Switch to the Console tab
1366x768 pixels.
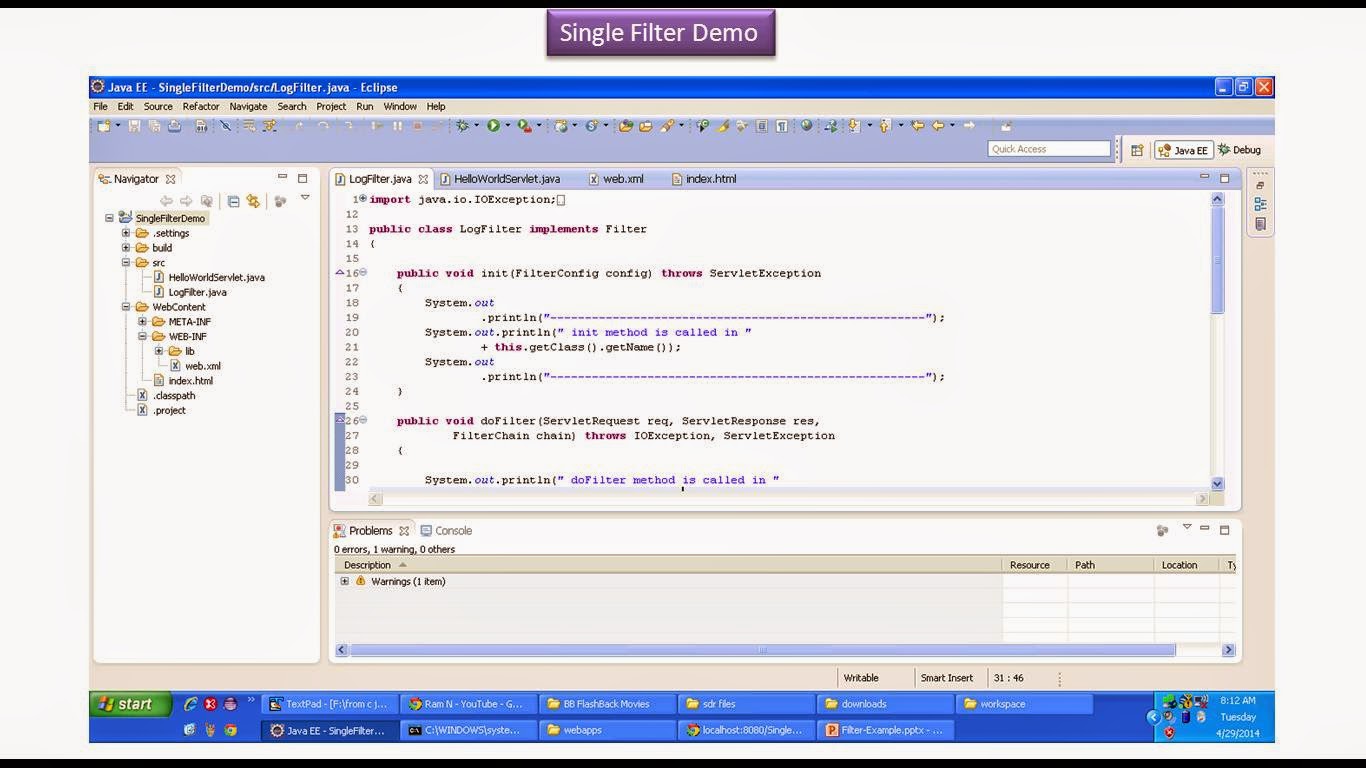[x=448, y=530]
